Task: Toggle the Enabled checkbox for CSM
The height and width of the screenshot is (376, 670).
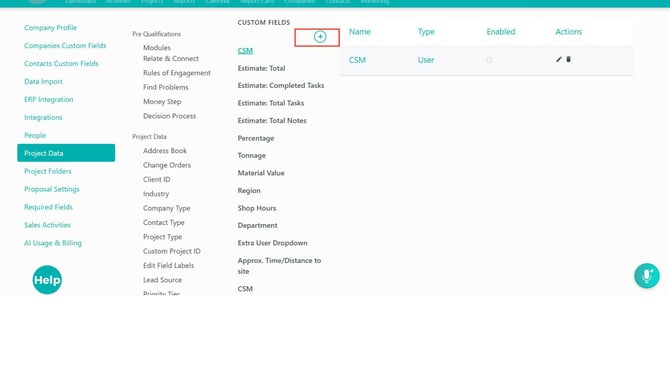Action: 489,60
